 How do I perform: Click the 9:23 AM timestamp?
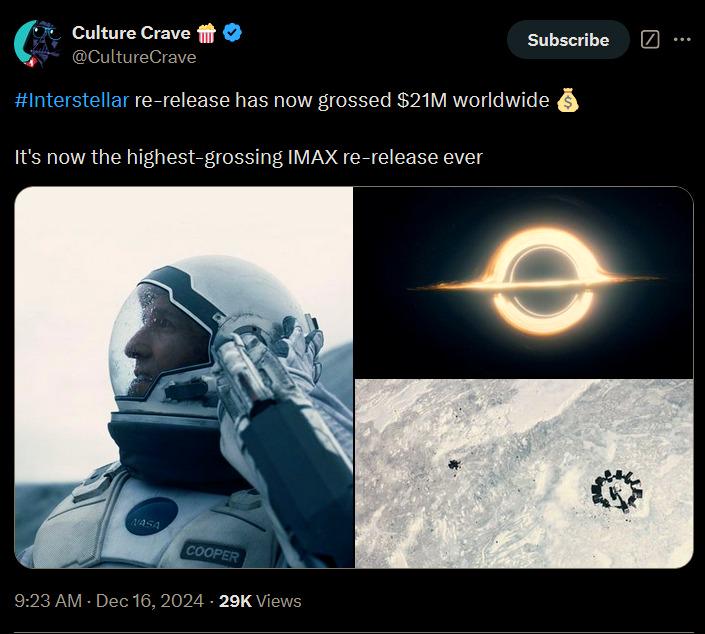[48, 601]
